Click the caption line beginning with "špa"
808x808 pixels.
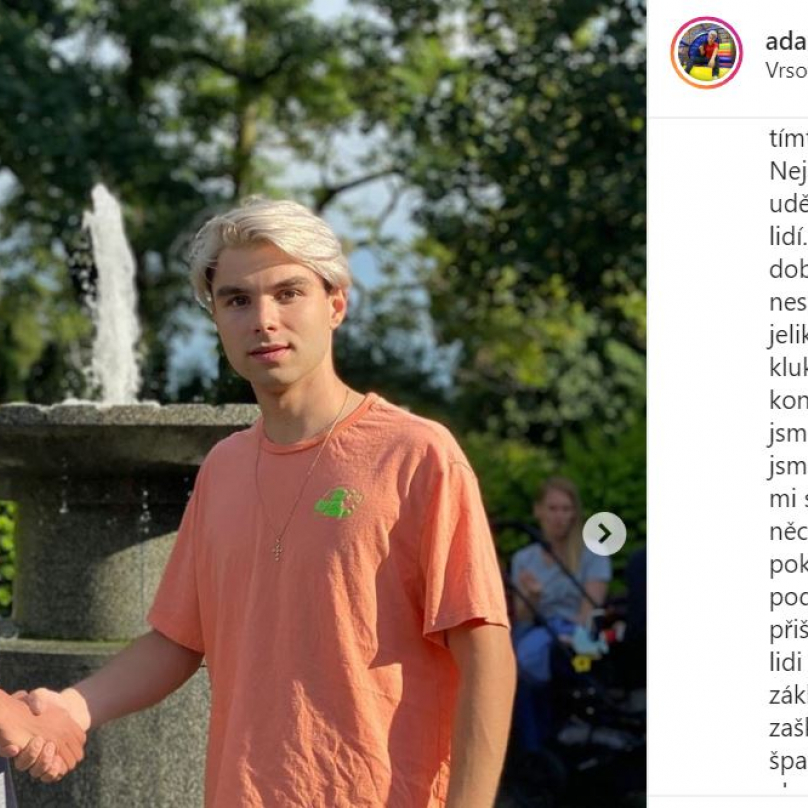[788, 762]
